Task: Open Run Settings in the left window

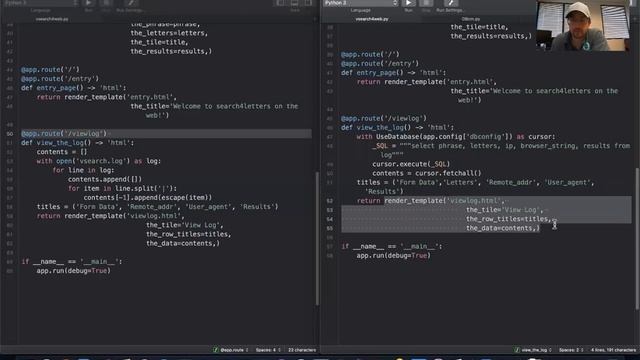Action: coord(131,3)
